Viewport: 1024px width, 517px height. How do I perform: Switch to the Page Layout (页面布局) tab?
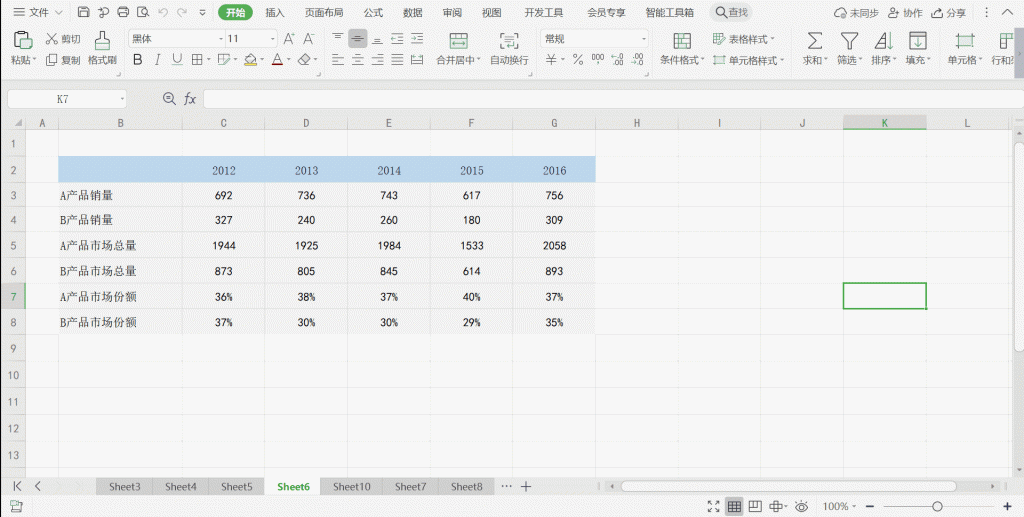pyautogui.click(x=324, y=12)
